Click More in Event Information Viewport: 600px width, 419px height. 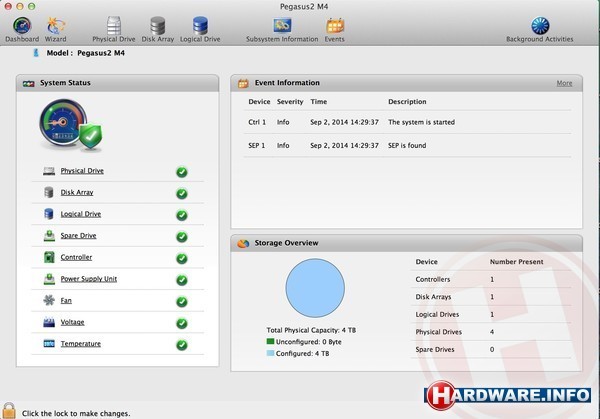coord(564,83)
